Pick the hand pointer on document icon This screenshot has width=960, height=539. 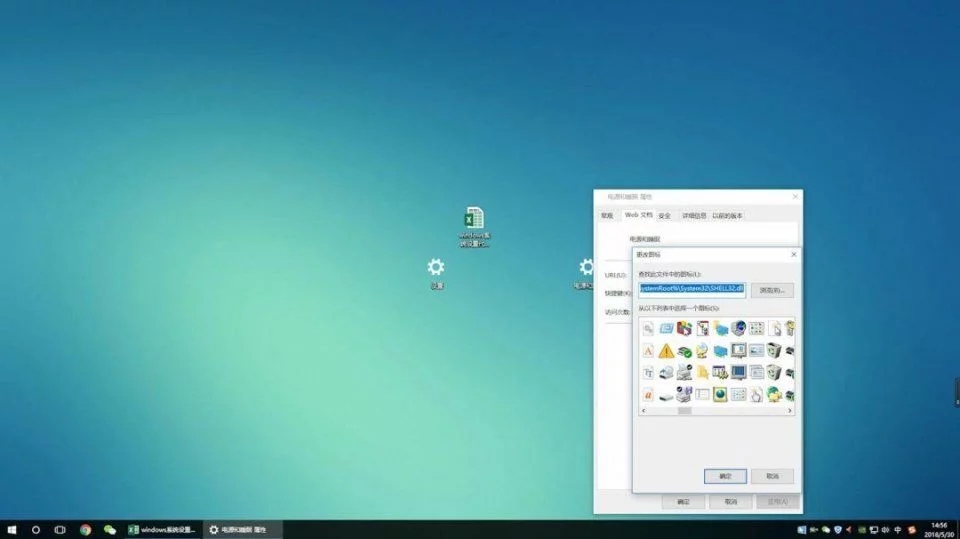tap(756, 395)
